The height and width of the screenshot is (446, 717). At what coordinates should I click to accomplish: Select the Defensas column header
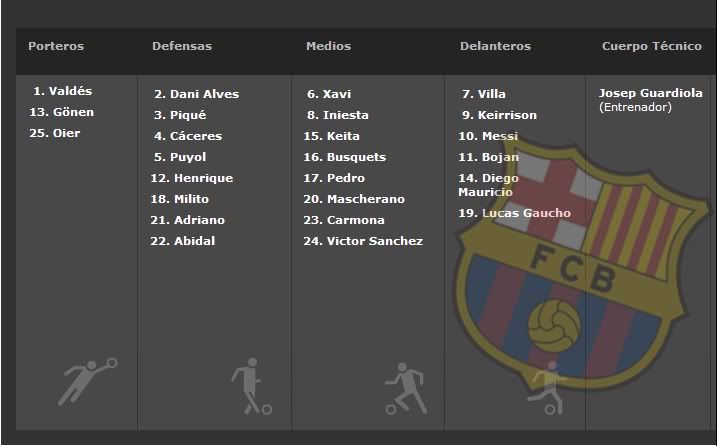(182, 46)
